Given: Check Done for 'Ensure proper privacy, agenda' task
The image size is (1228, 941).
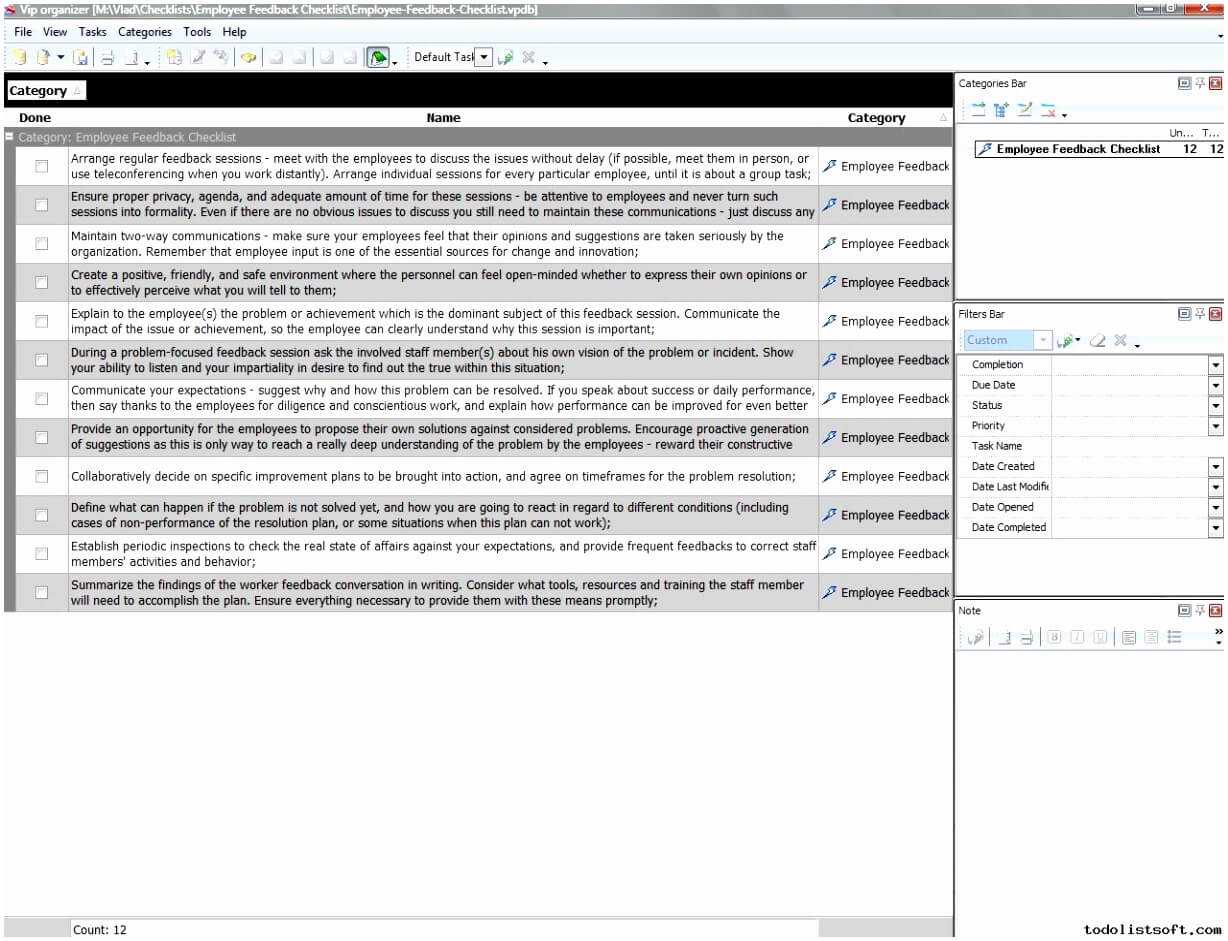Looking at the screenshot, I should 41,205.
